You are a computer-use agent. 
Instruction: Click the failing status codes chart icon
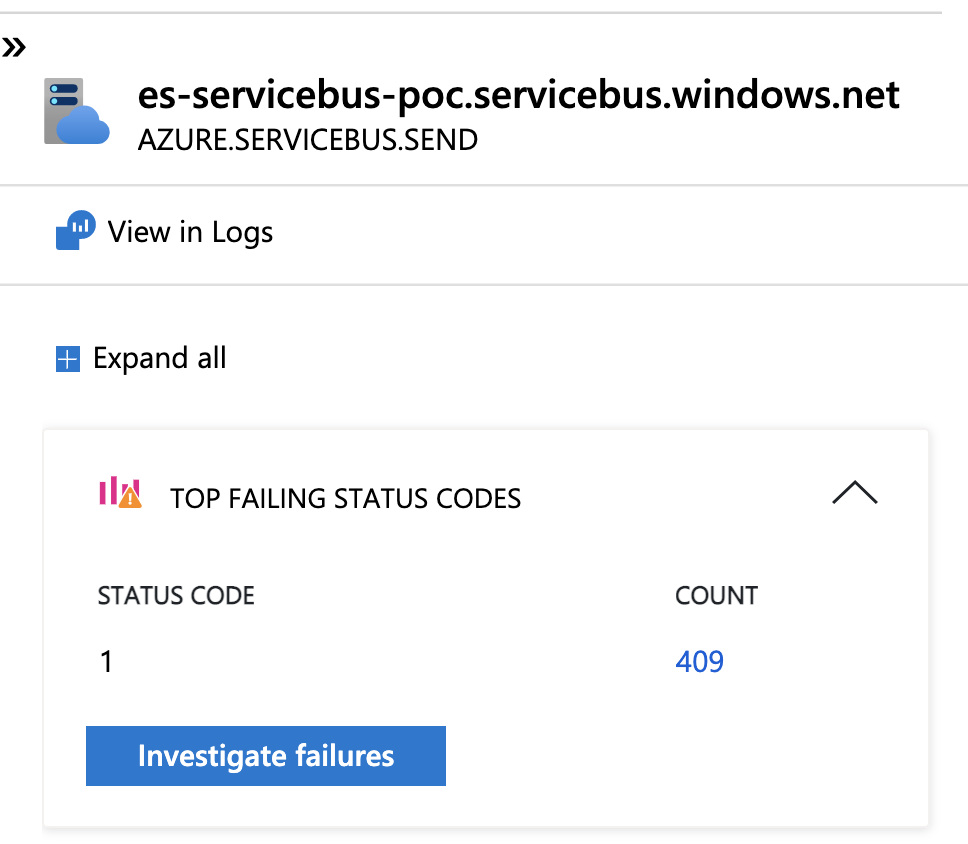(119, 491)
